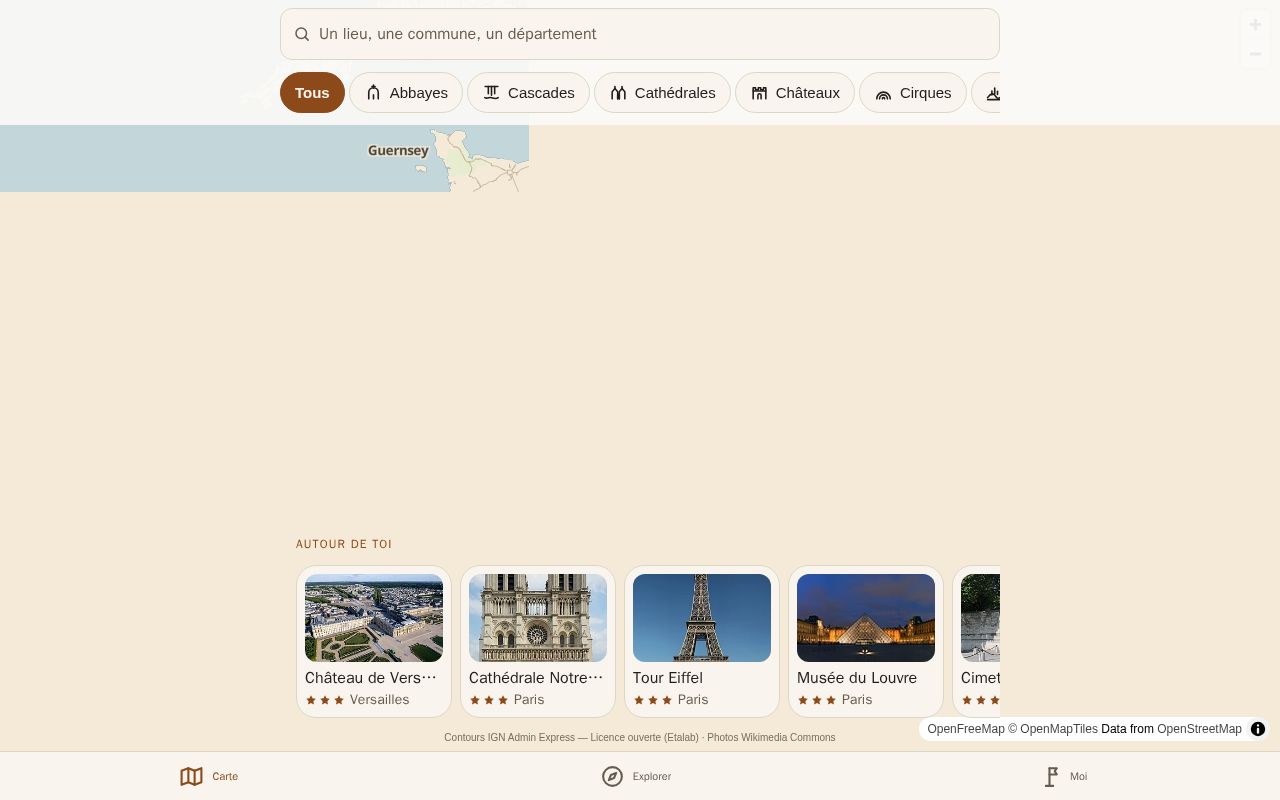This screenshot has height=800, width=1280.
Task: Click the Cathédrale Notre… title
Action: [536, 678]
